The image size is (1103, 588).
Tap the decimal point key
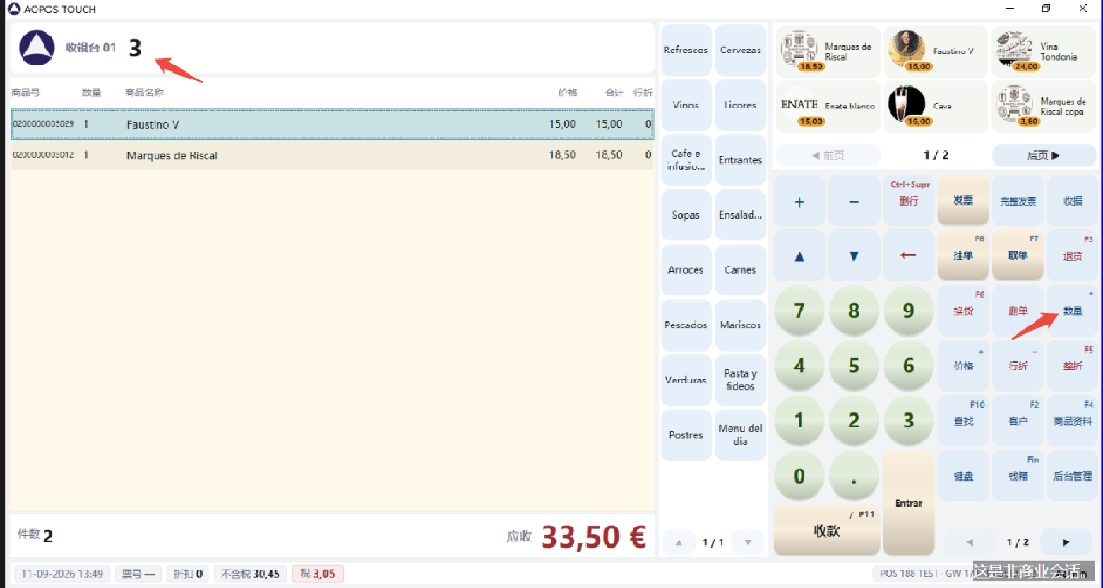pyautogui.click(x=853, y=475)
